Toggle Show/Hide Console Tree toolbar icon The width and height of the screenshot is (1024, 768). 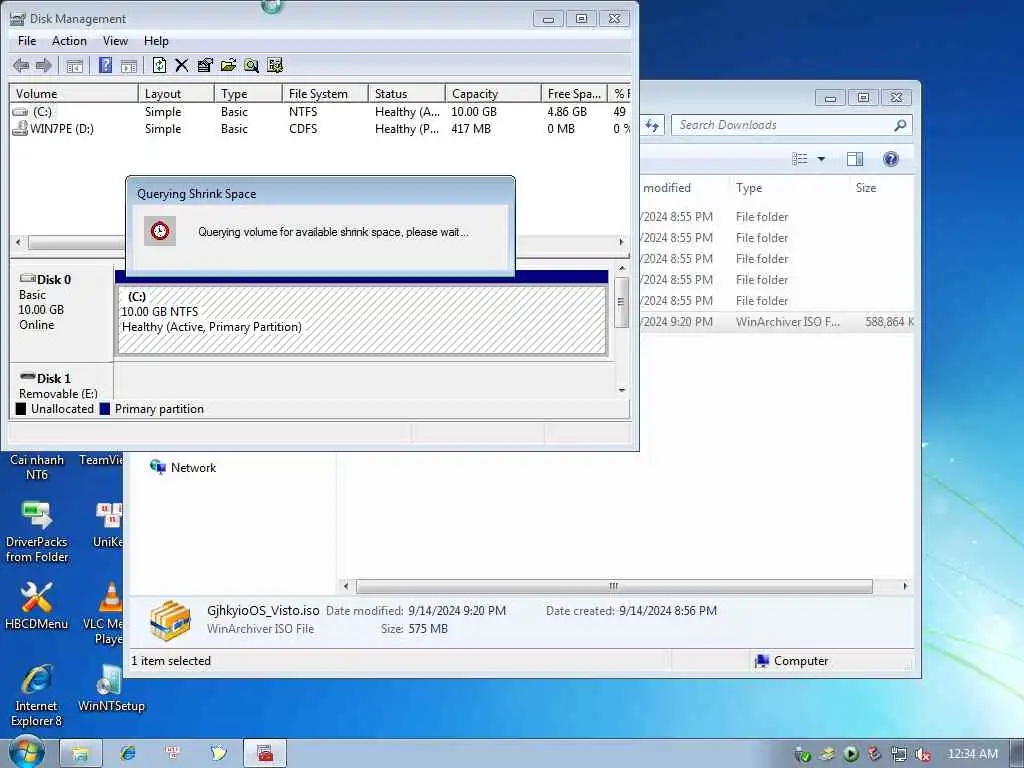tap(74, 65)
